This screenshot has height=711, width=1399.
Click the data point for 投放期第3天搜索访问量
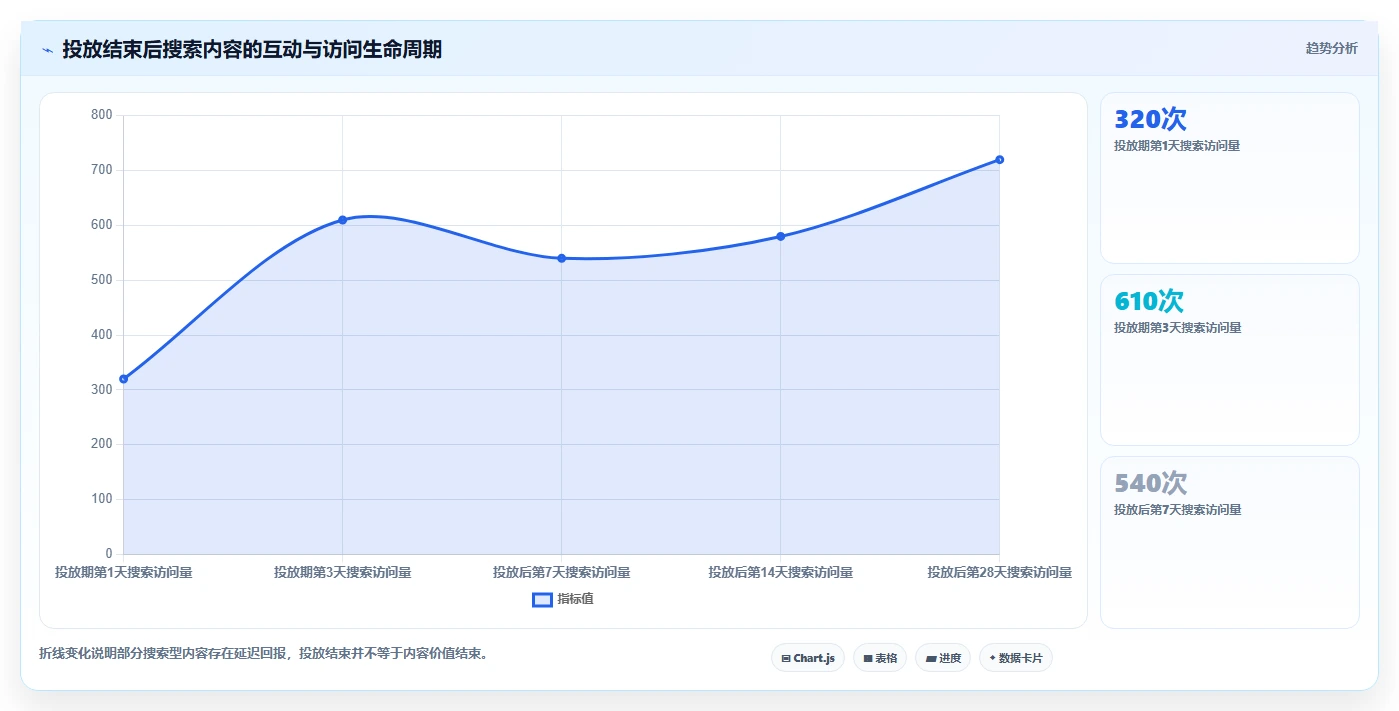(342, 220)
